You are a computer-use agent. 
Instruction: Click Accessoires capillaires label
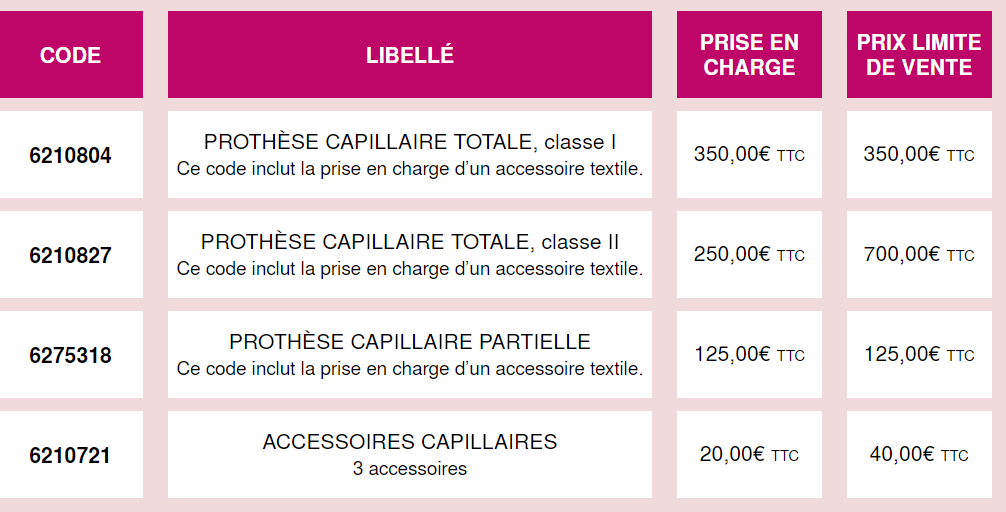click(x=410, y=441)
